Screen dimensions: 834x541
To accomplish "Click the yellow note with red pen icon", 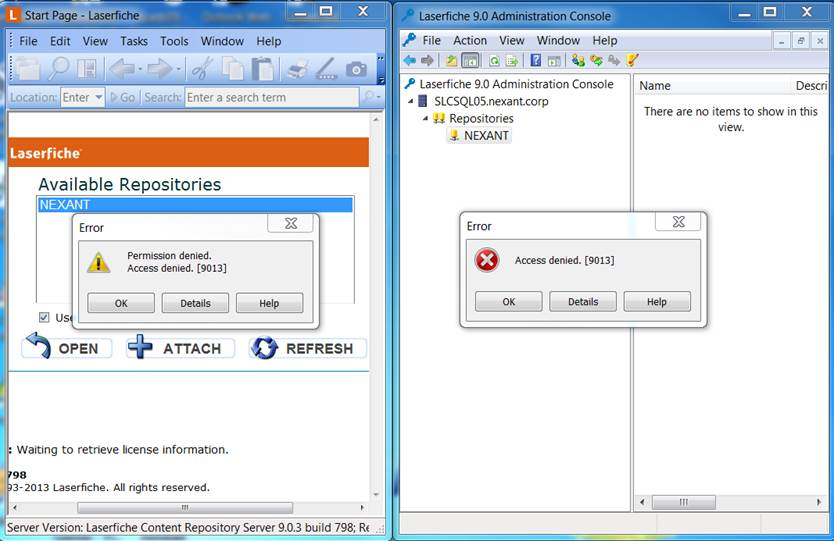I will click(x=632, y=60).
